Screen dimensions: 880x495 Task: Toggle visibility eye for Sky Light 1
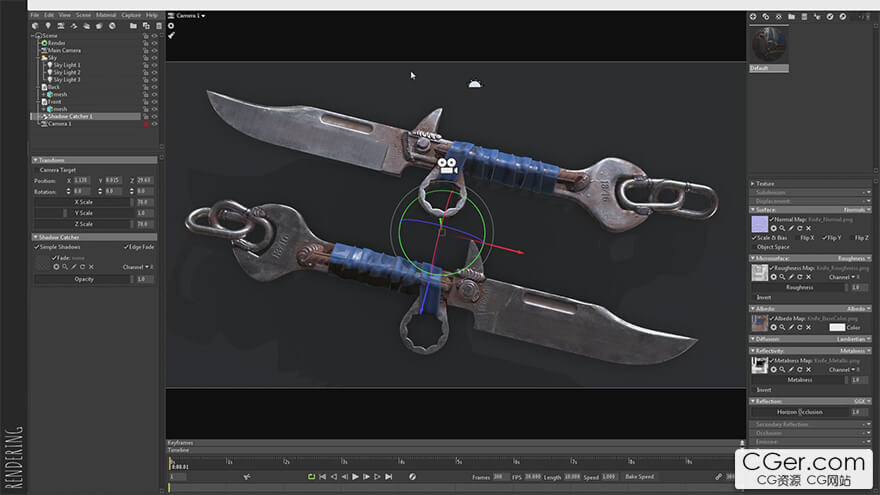[x=154, y=65]
